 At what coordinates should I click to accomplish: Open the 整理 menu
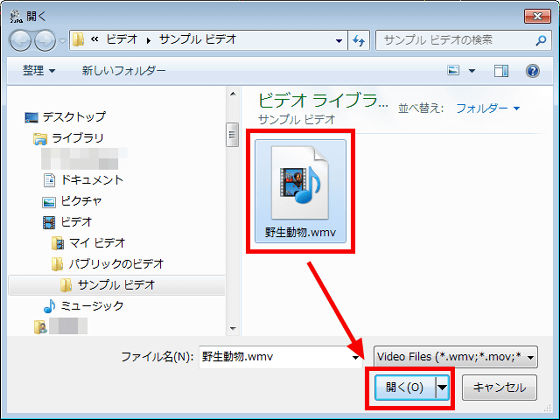click(x=39, y=70)
